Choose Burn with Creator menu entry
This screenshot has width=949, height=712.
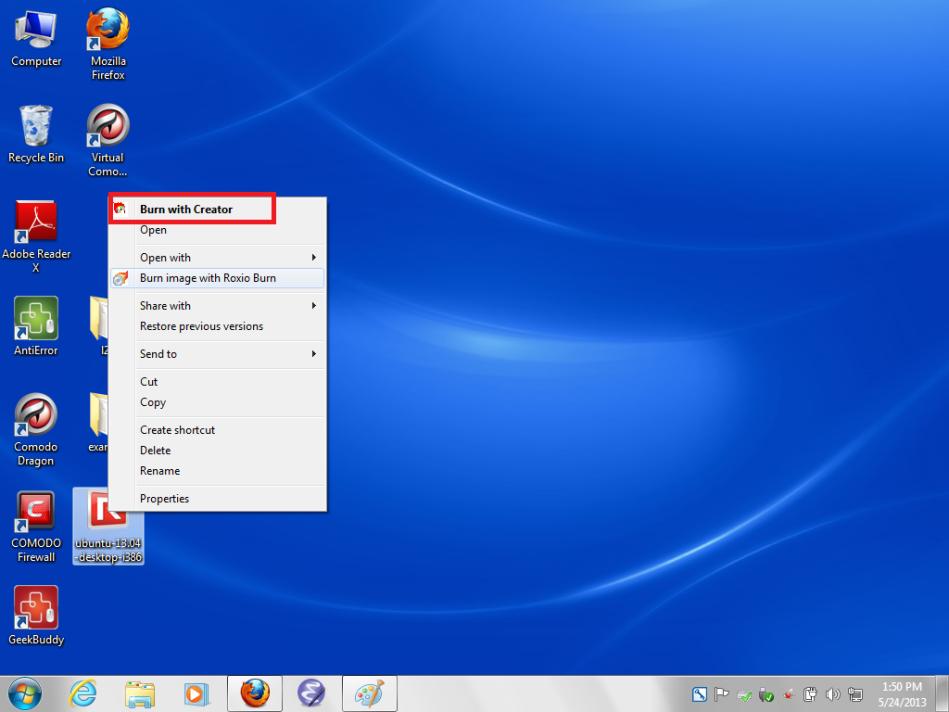(x=186, y=209)
